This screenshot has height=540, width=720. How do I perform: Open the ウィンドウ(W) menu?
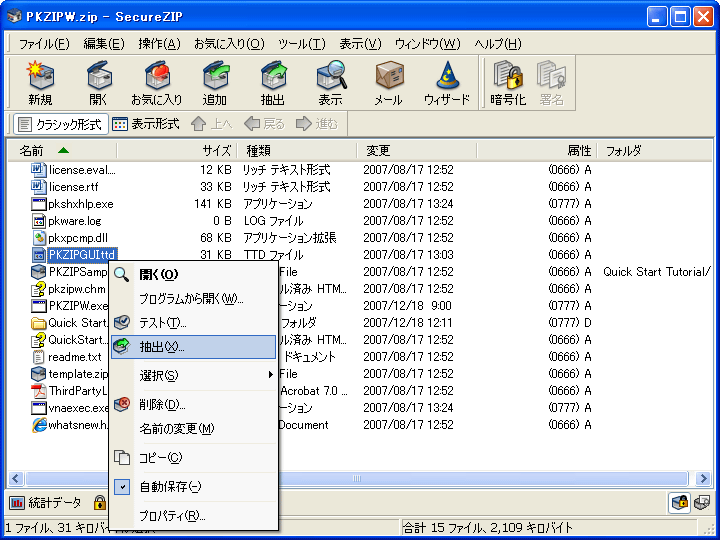pos(428,44)
